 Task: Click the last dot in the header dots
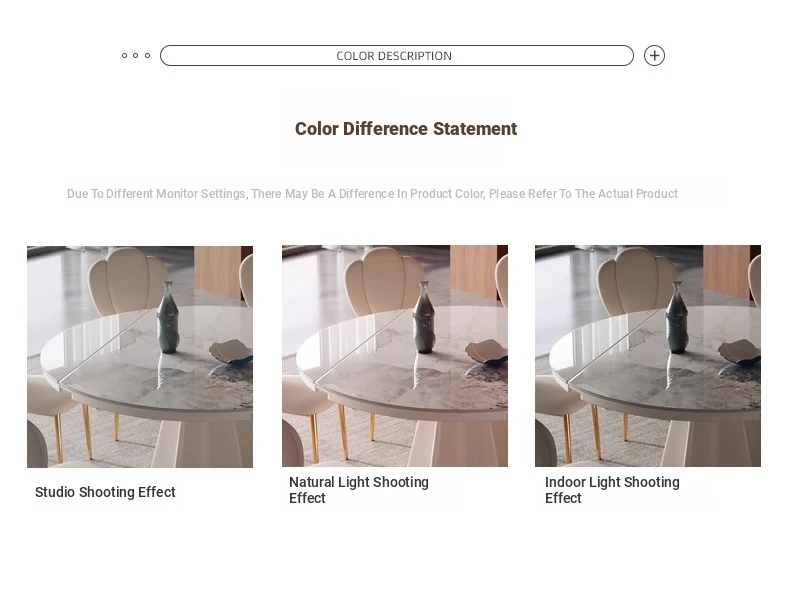point(148,56)
